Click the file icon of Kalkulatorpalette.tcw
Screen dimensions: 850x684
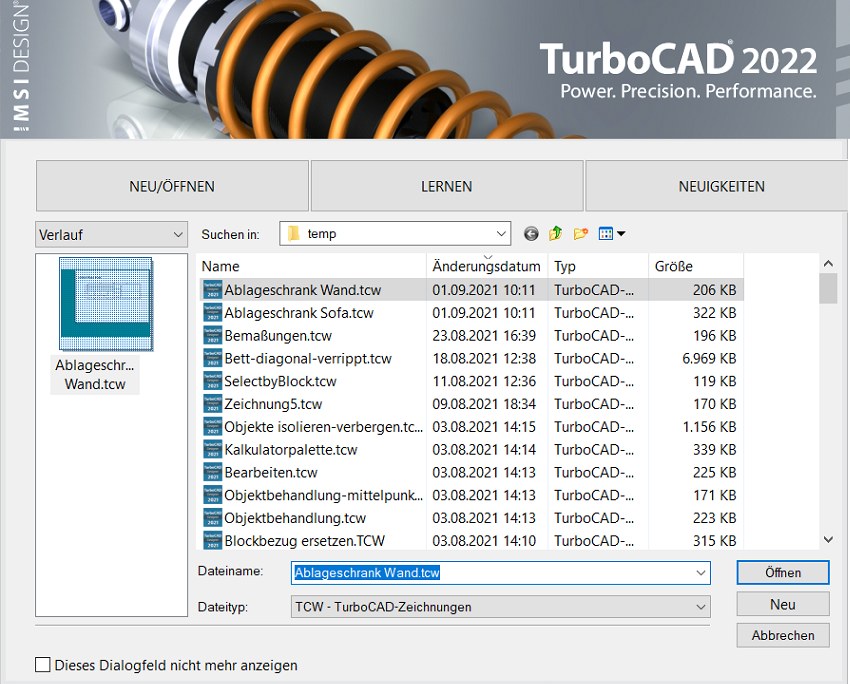(212, 449)
